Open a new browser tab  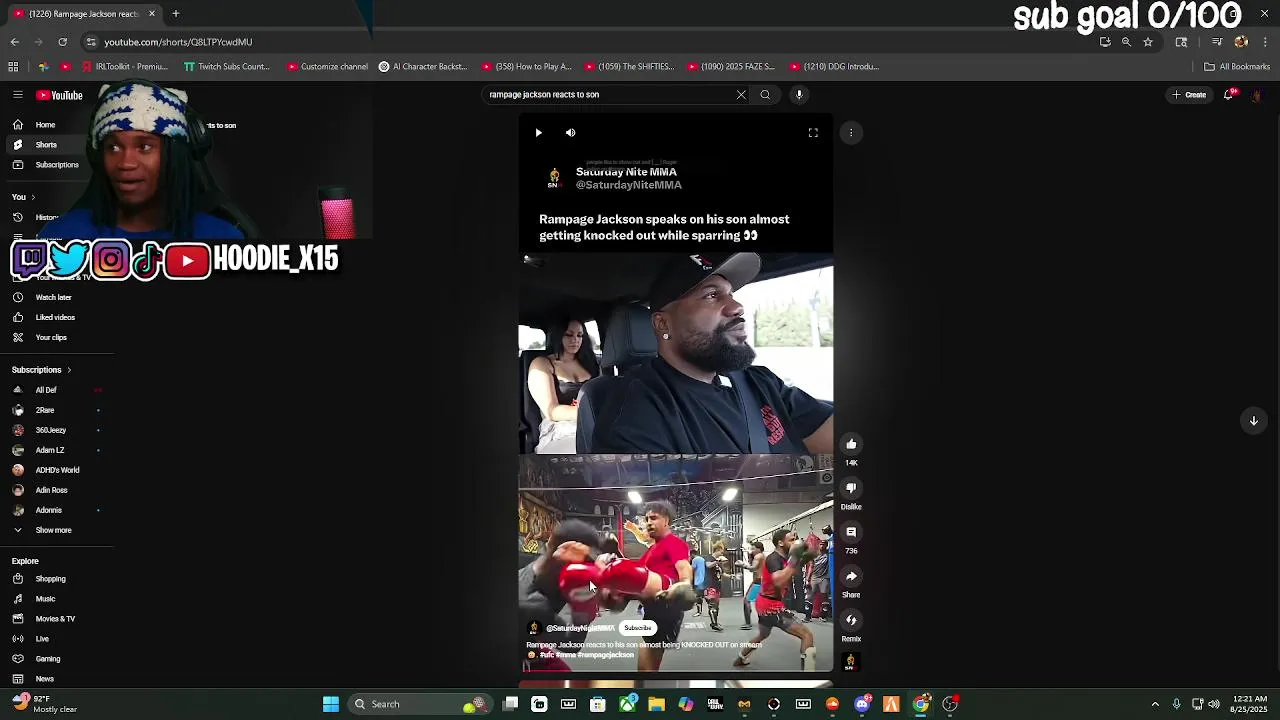(x=175, y=14)
